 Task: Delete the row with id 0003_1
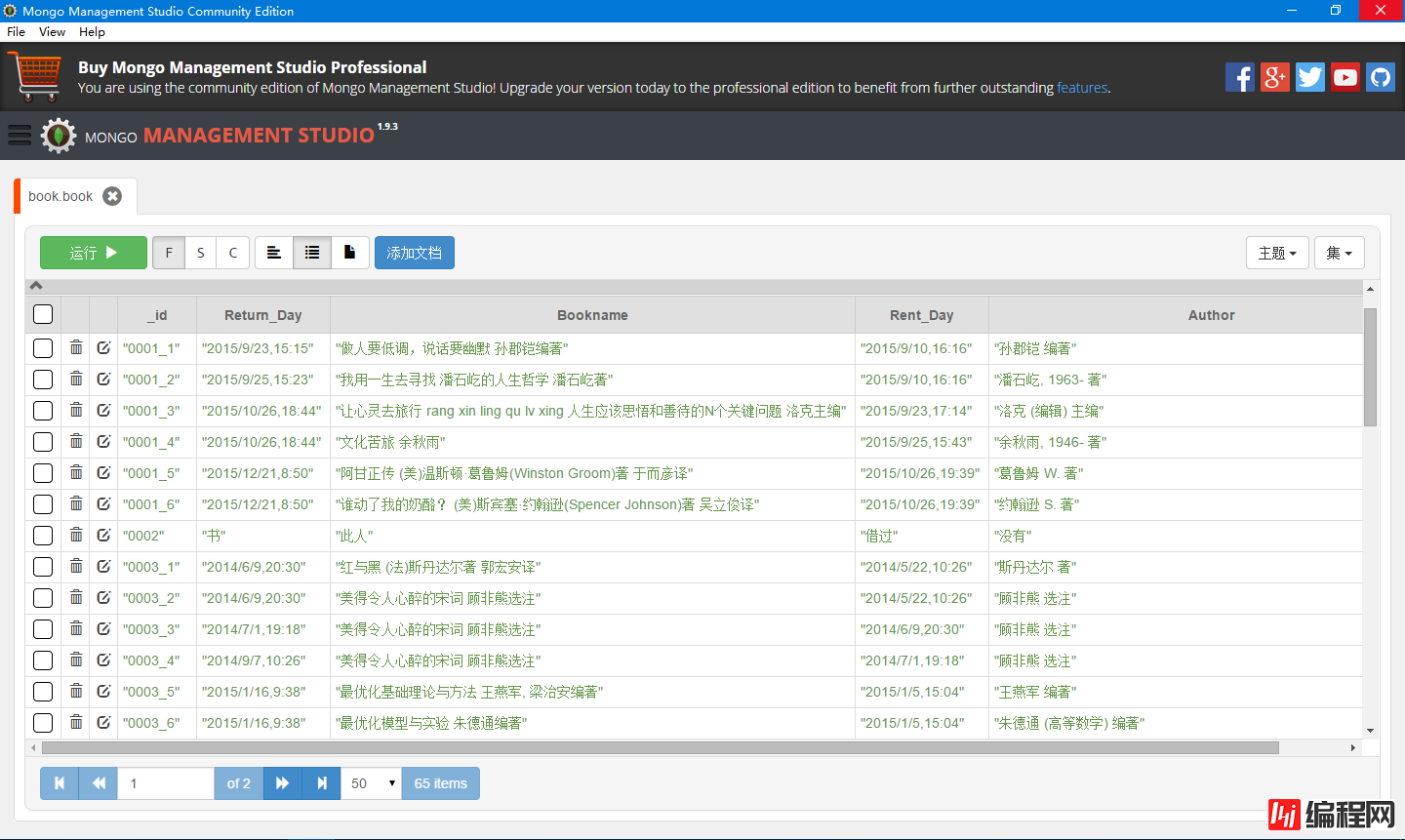tap(76, 566)
